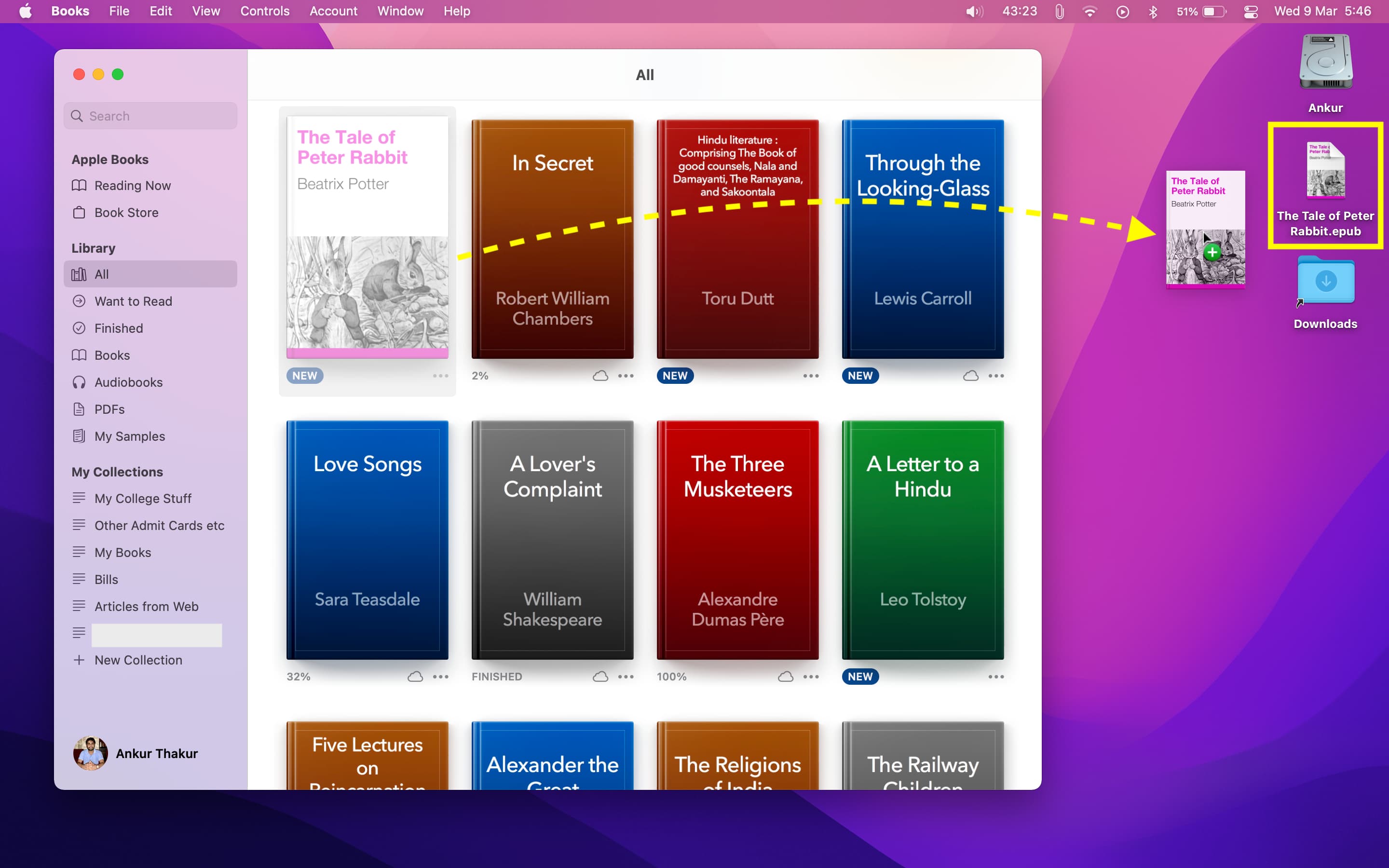Click the Bluetooth icon in menu bar
Image resolution: width=1389 pixels, height=868 pixels.
click(x=1153, y=12)
